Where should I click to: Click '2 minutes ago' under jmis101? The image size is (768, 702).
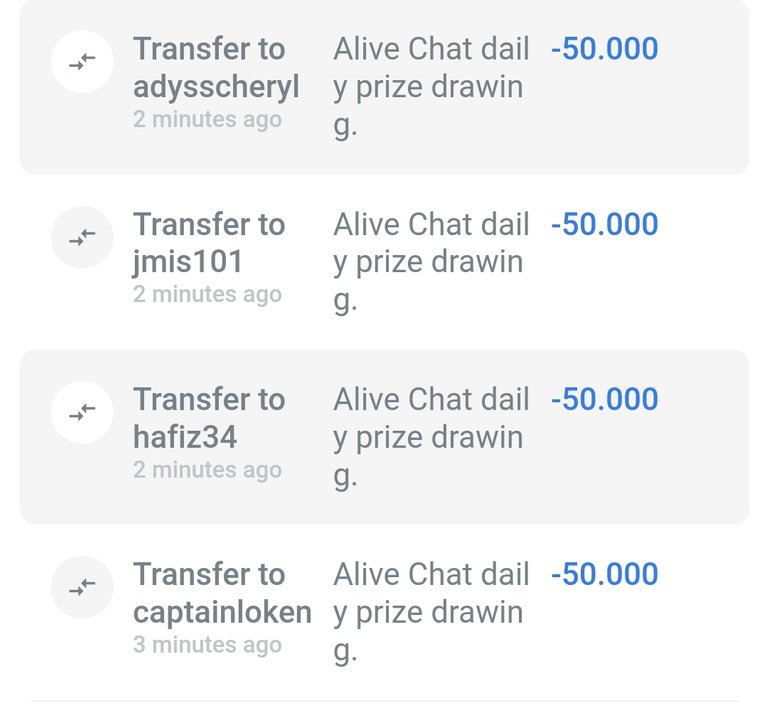[207, 294]
